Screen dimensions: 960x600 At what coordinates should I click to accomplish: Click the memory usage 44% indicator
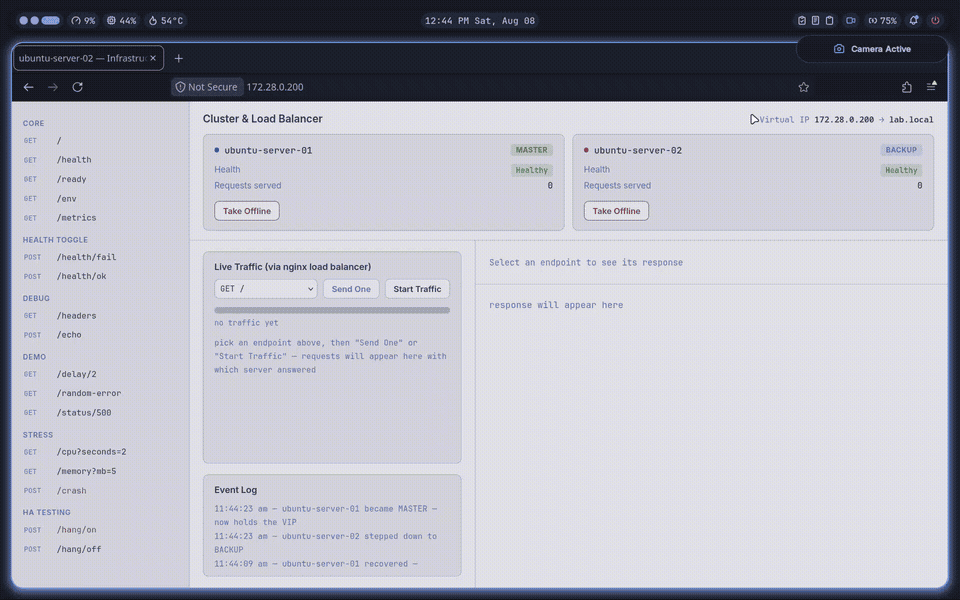coord(121,20)
